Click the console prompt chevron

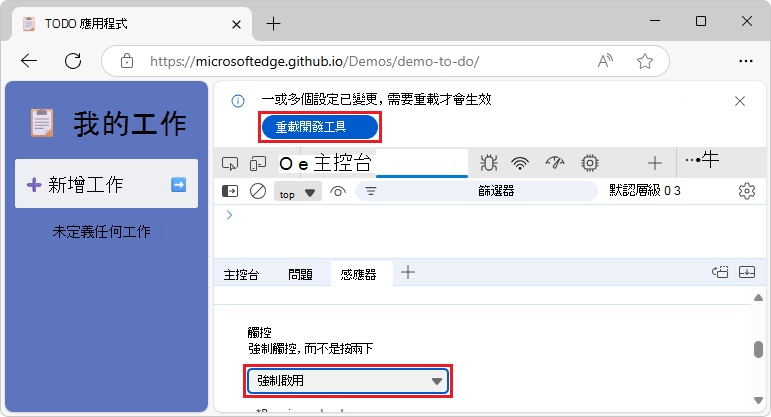pos(229,215)
